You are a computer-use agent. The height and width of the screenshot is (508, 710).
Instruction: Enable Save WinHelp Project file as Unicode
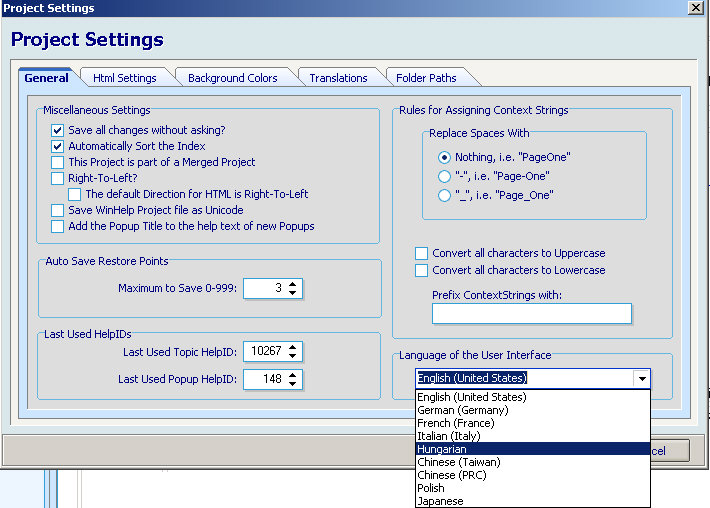[58, 210]
